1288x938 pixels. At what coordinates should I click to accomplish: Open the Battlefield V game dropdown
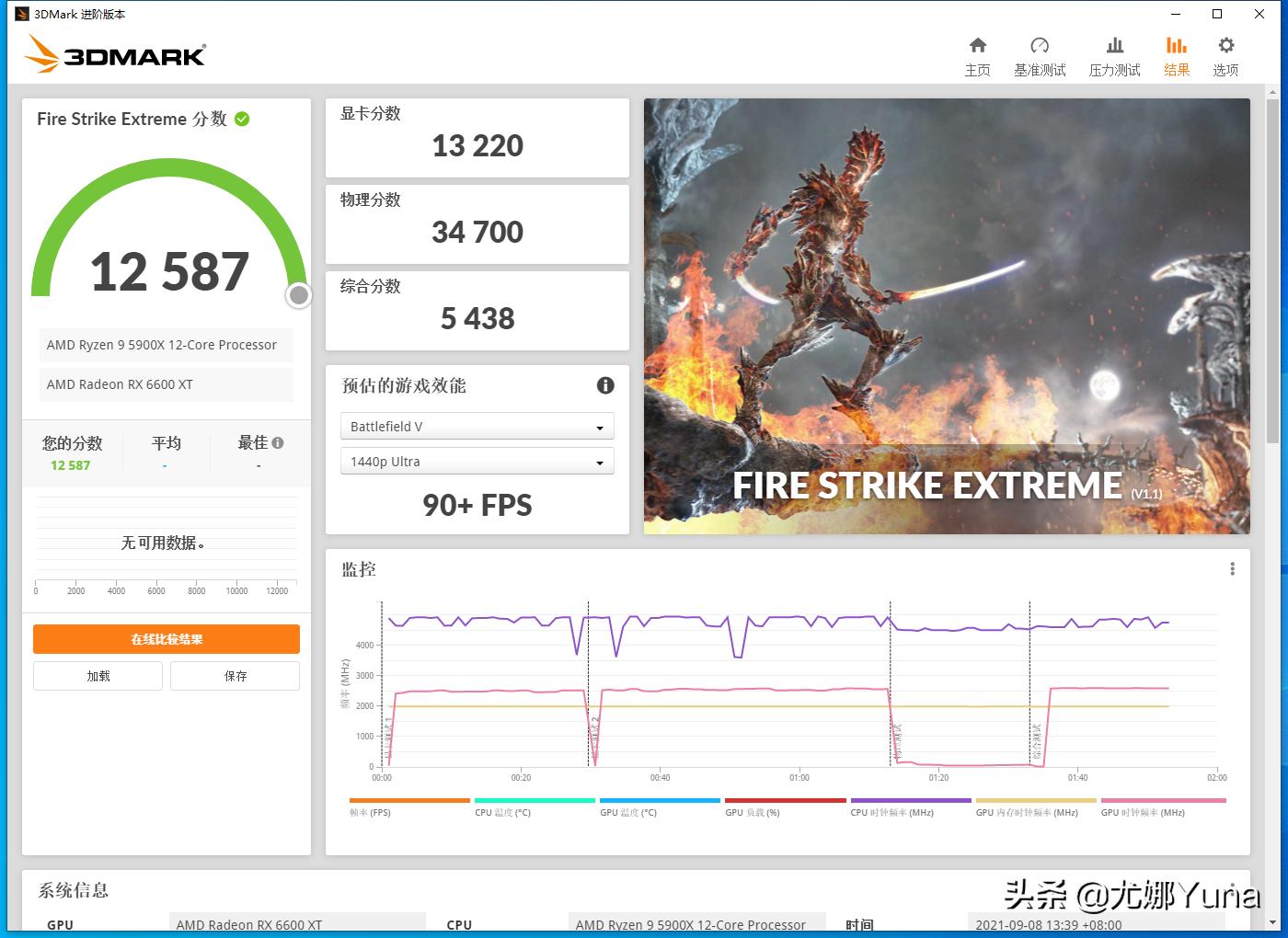pos(477,426)
